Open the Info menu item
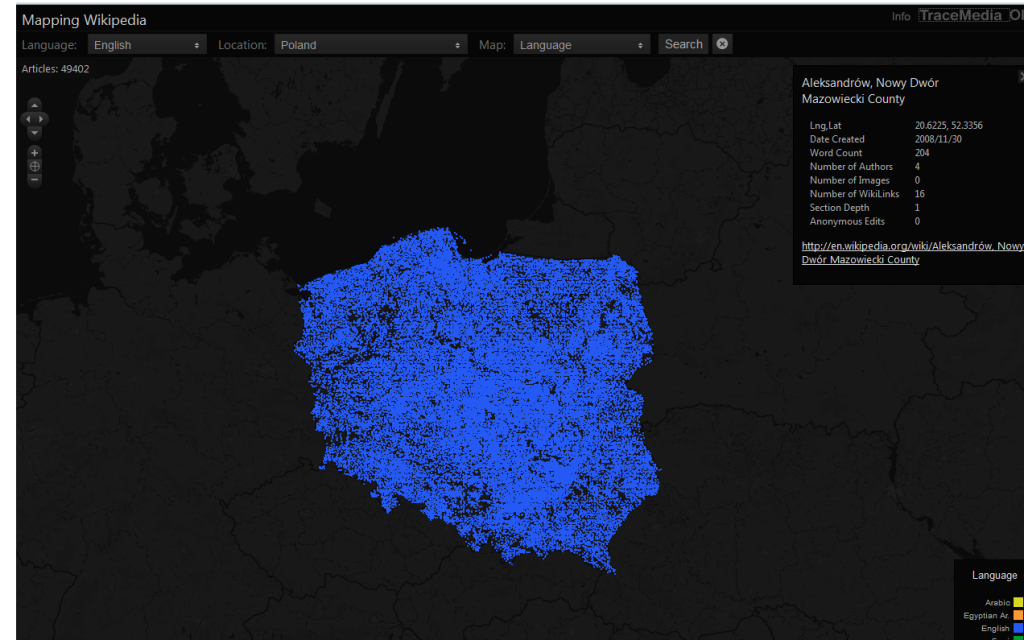This screenshot has width=1024, height=640. (x=901, y=16)
